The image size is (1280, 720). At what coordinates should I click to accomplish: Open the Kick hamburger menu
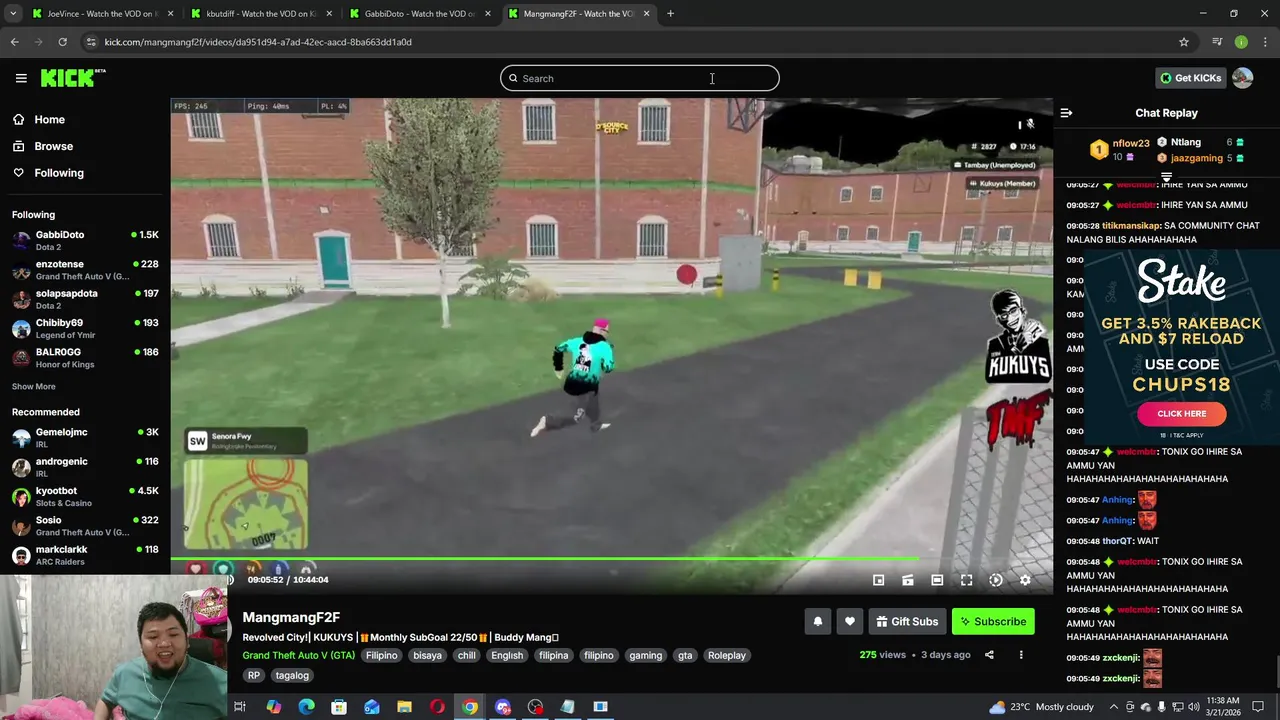(21, 78)
